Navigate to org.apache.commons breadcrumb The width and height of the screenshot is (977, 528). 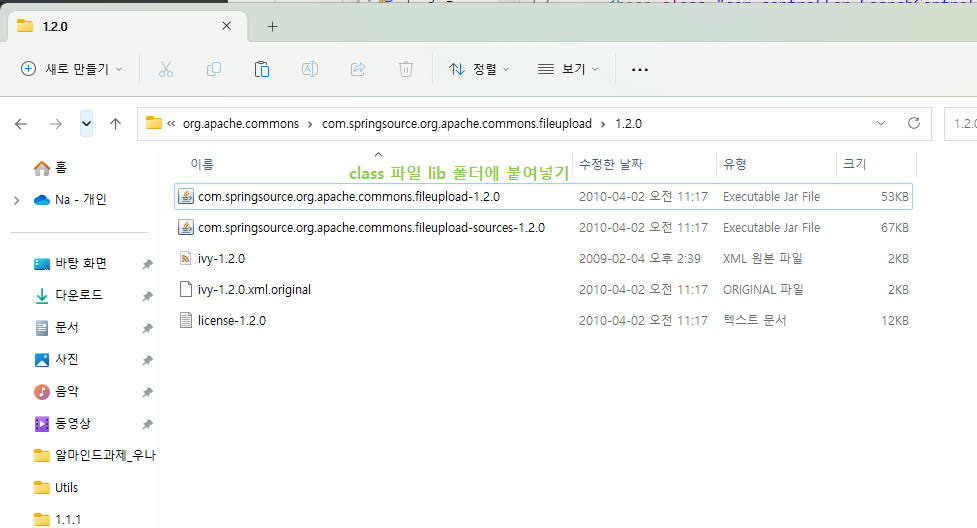pyautogui.click(x=241, y=123)
